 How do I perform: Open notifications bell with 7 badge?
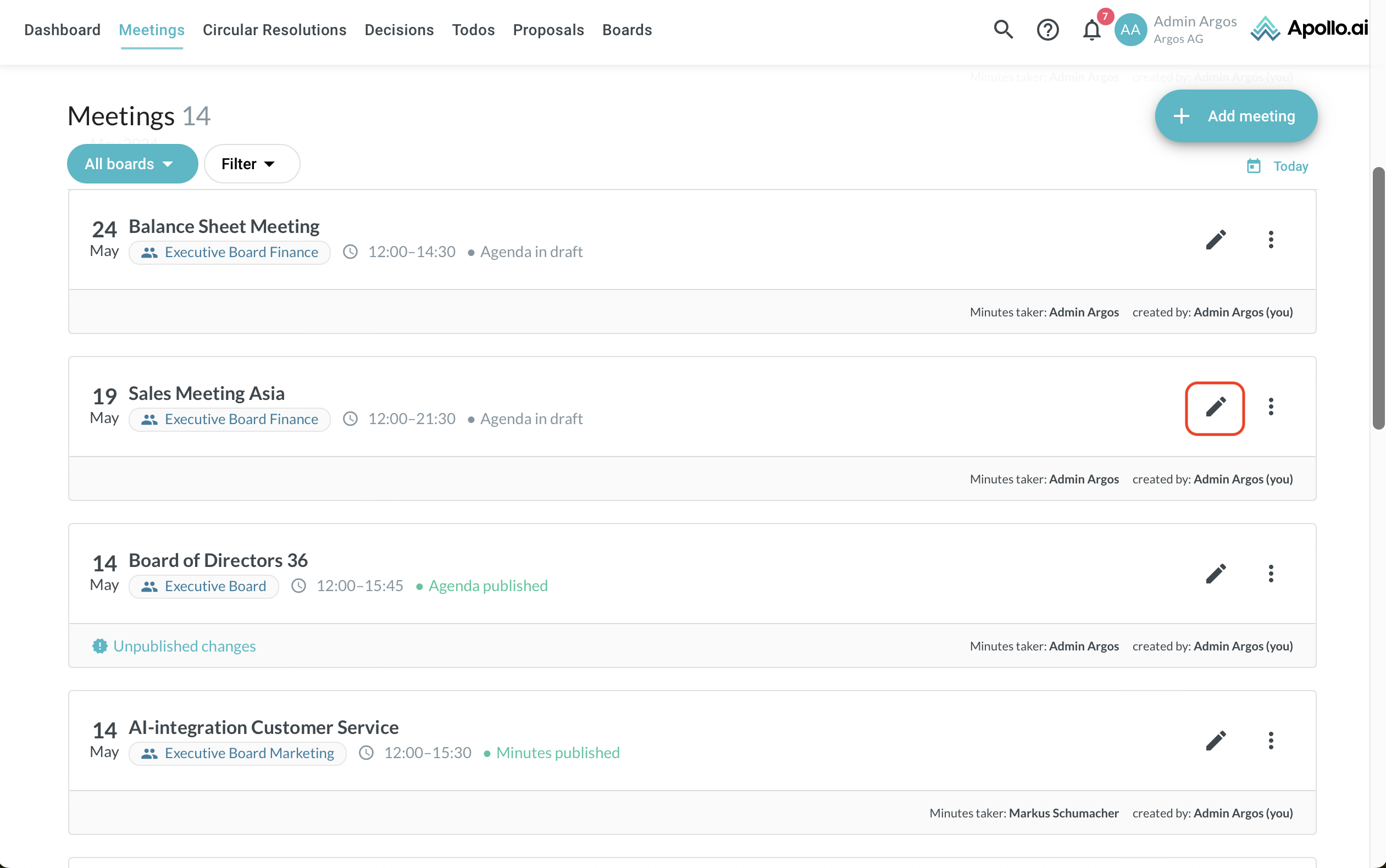coord(1091,29)
